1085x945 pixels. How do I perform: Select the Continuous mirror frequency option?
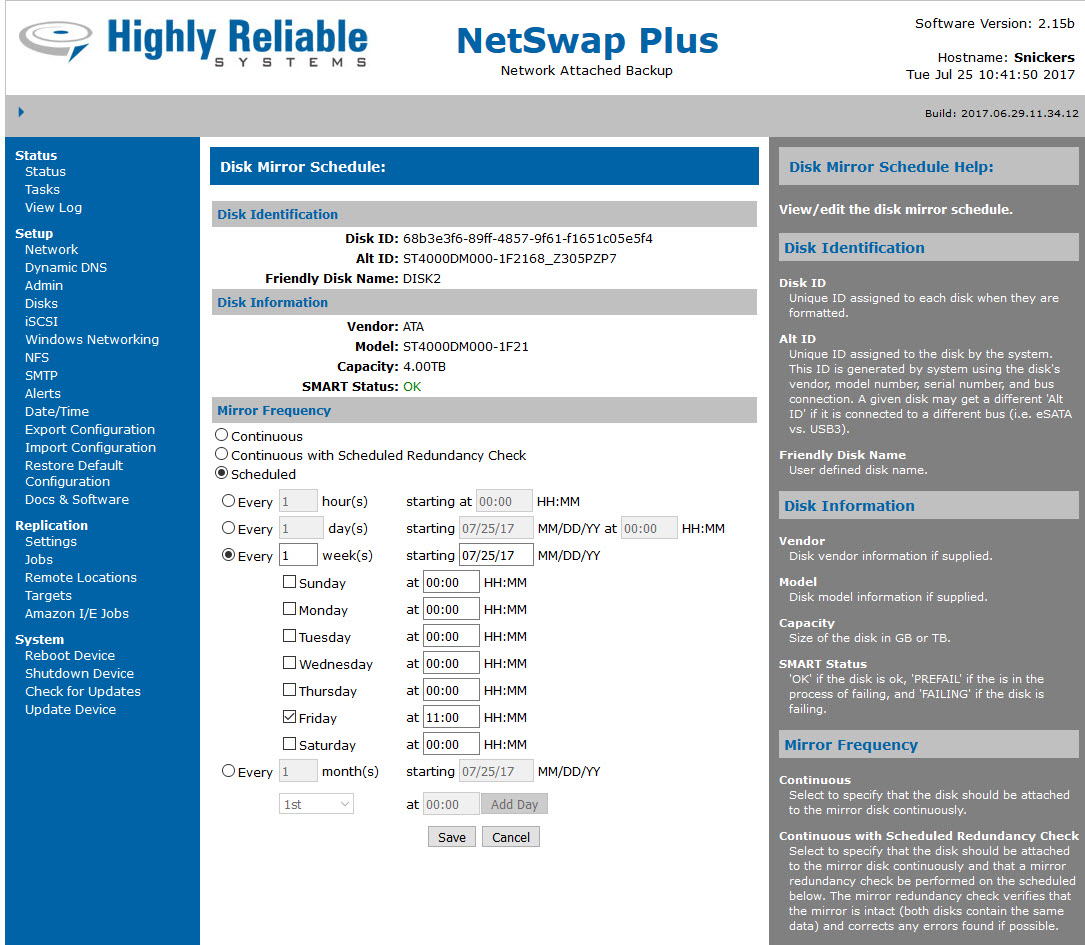221,435
